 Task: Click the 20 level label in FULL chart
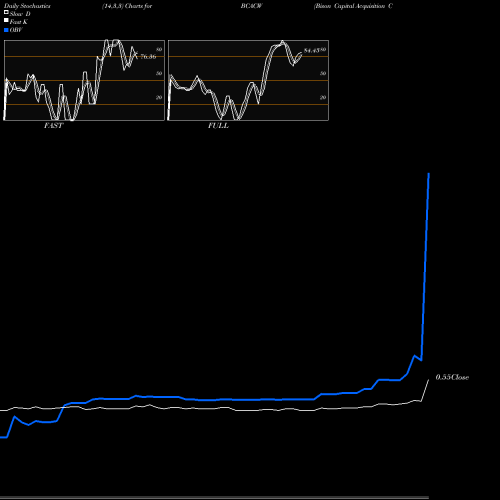click(x=323, y=97)
